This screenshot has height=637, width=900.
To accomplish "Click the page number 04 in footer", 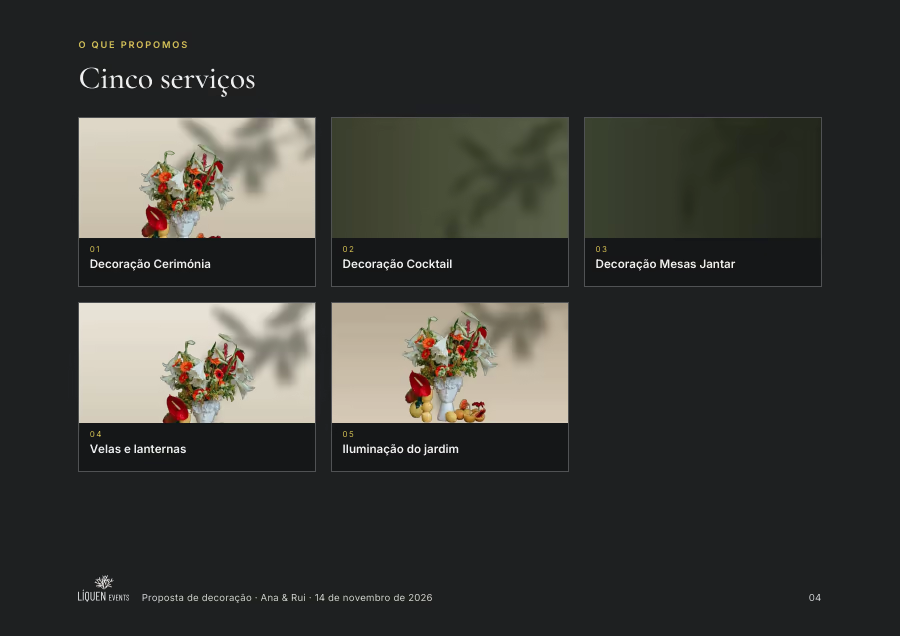I will (814, 598).
